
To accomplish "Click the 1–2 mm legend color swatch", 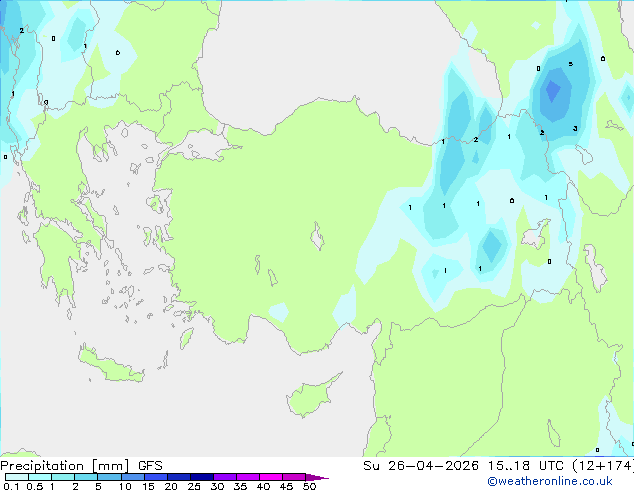I will tap(63, 477).
